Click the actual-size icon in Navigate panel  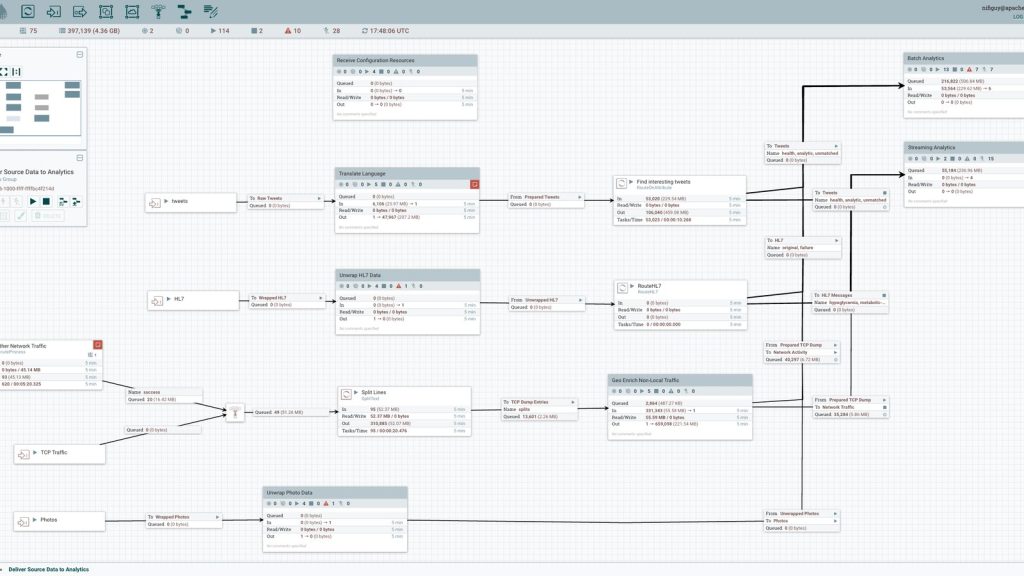pos(16,72)
